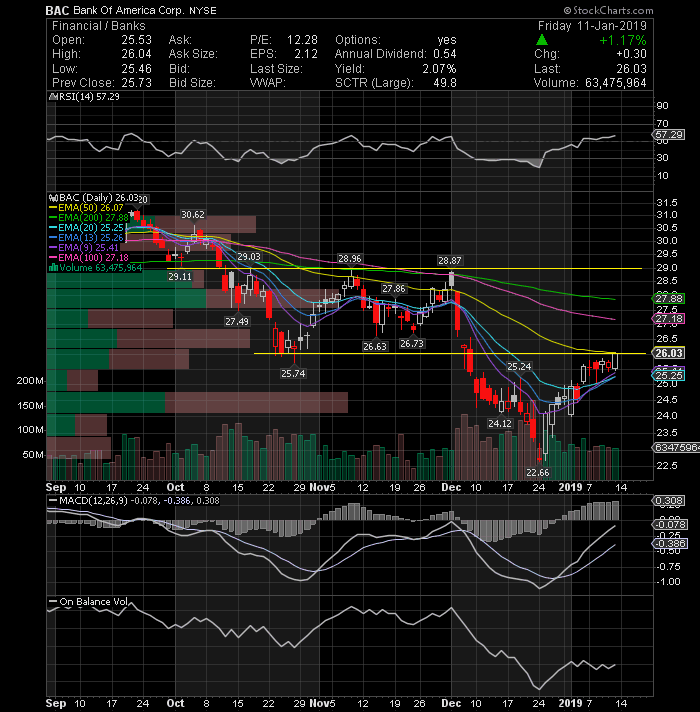Click the peak price label 28.87
Image resolution: width=700 pixels, height=712 pixels.
[x=449, y=260]
